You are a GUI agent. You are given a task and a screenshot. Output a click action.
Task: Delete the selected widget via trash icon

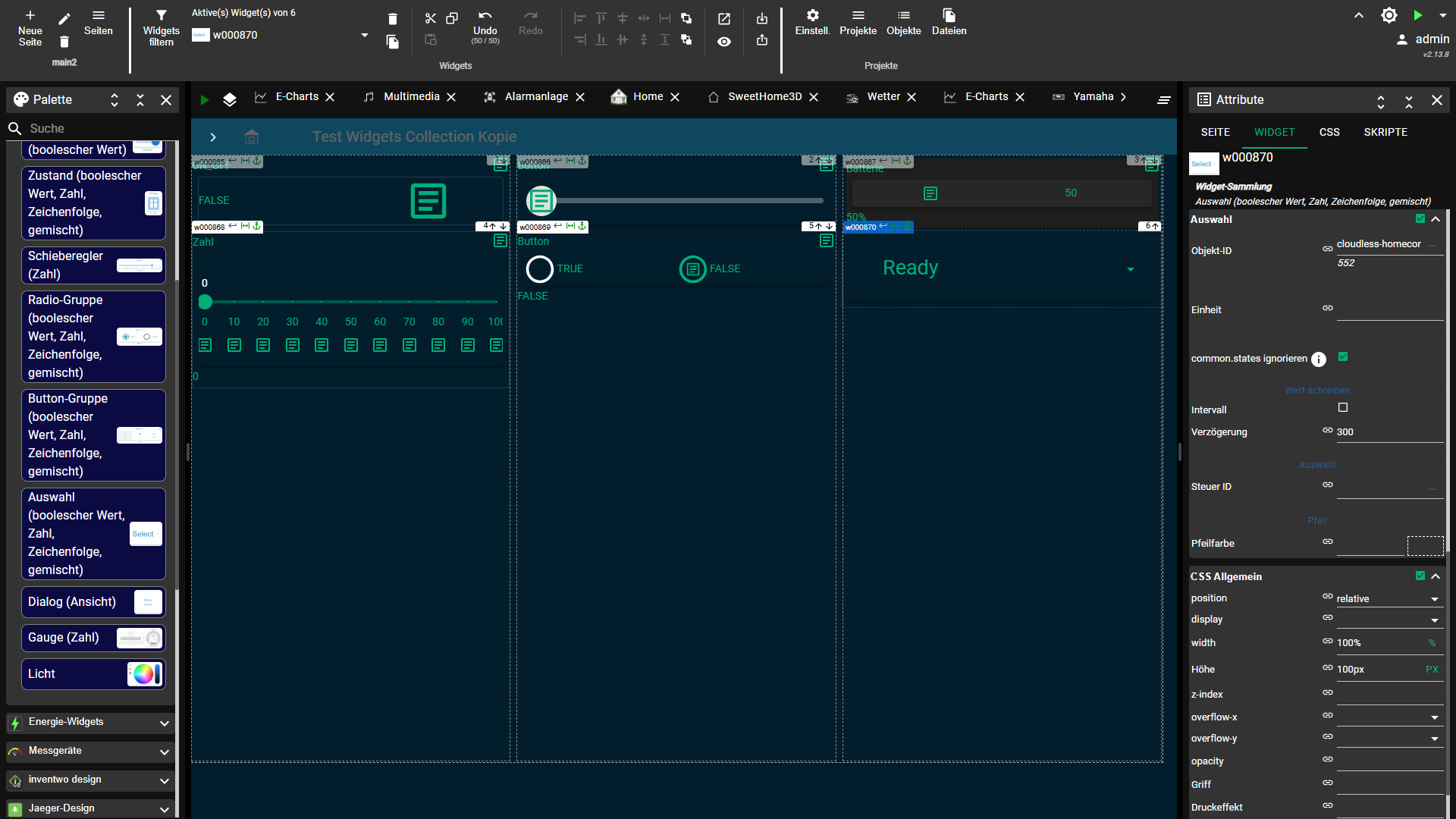pyautogui.click(x=392, y=18)
